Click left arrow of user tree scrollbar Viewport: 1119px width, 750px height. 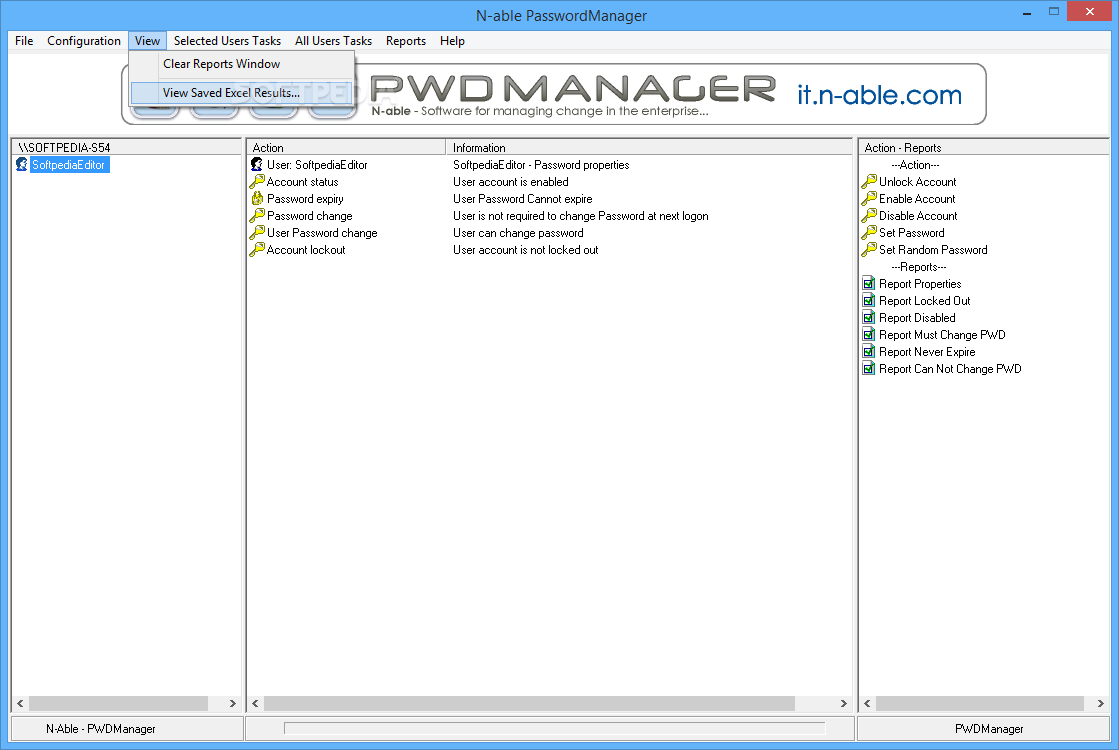click(x=20, y=704)
